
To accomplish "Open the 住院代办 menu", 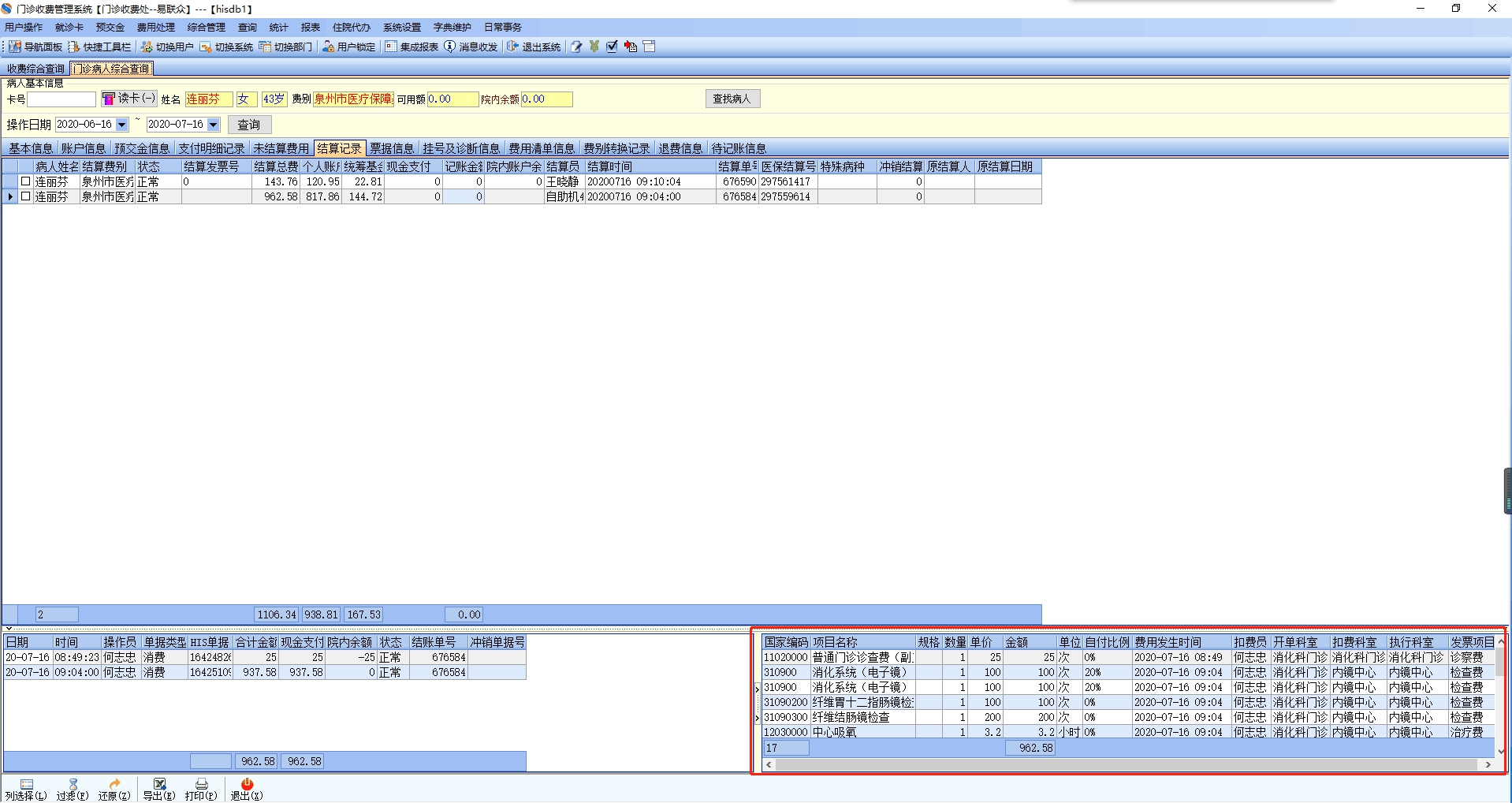I will point(352,28).
